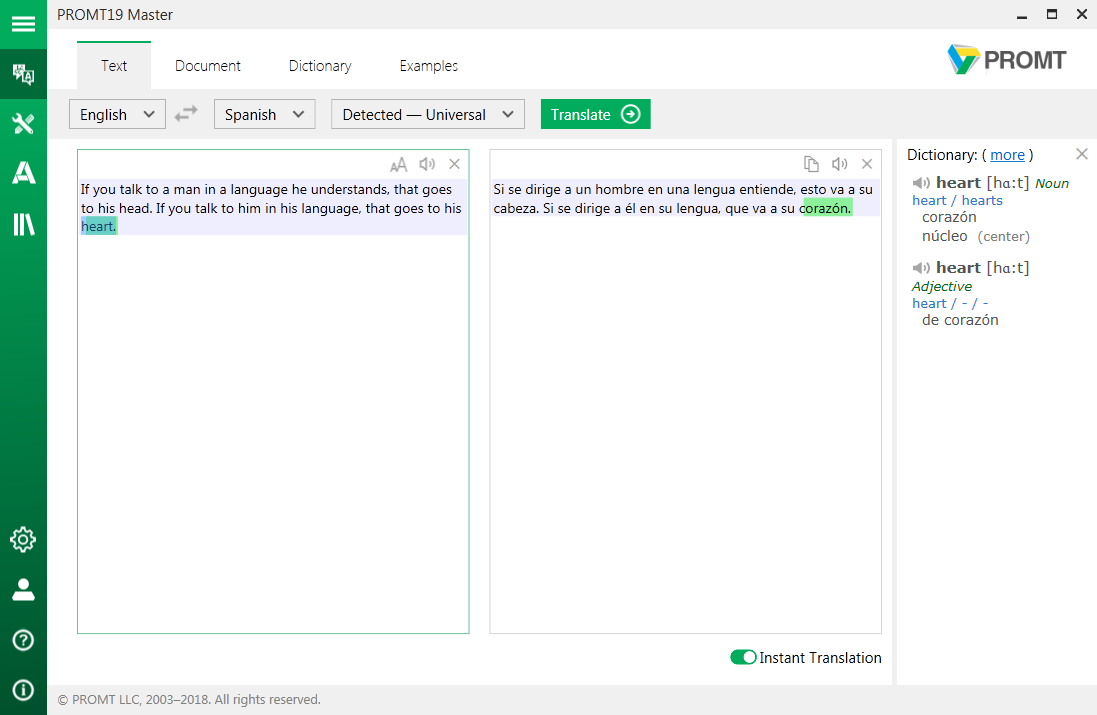
Task: Open the tools icon with wrench and screwdriver
Action: point(23,124)
